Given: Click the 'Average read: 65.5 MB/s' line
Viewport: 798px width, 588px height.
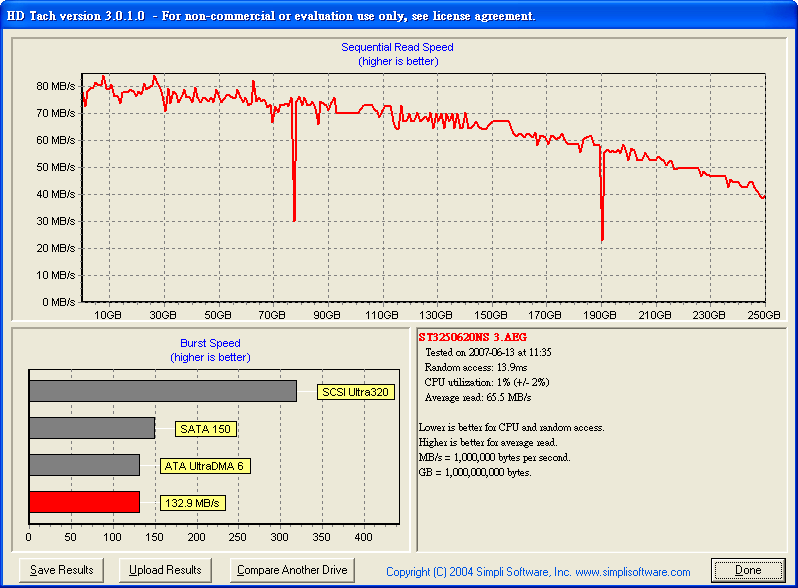Looking at the screenshot, I should 478,398.
